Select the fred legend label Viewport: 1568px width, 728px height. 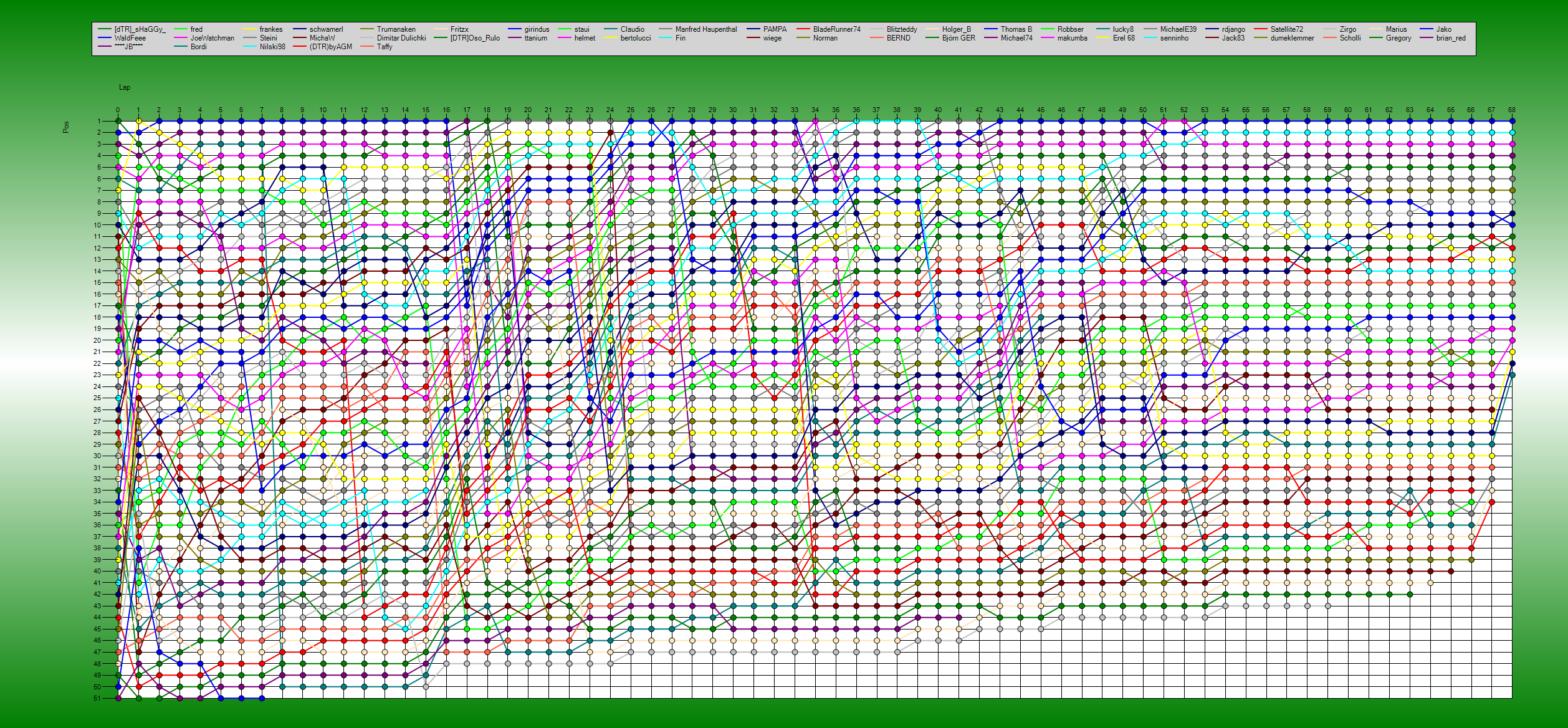tap(196, 29)
